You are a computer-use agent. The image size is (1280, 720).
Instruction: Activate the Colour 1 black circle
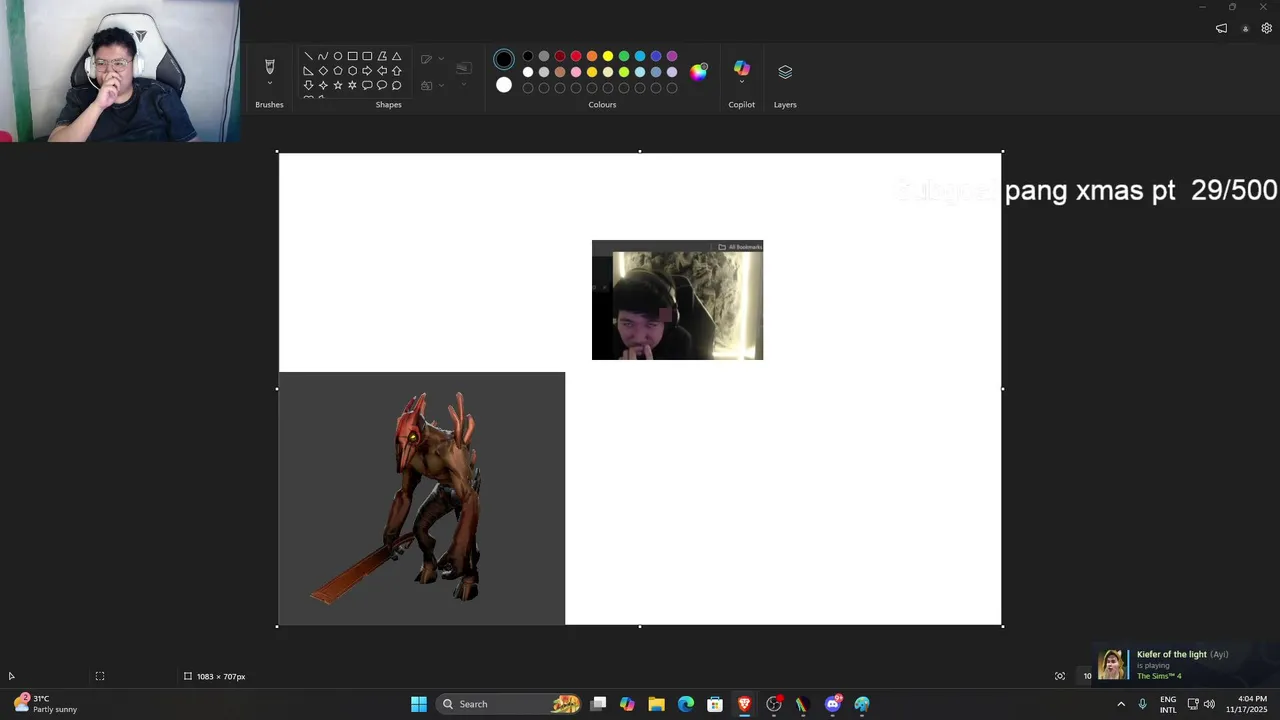tap(504, 60)
